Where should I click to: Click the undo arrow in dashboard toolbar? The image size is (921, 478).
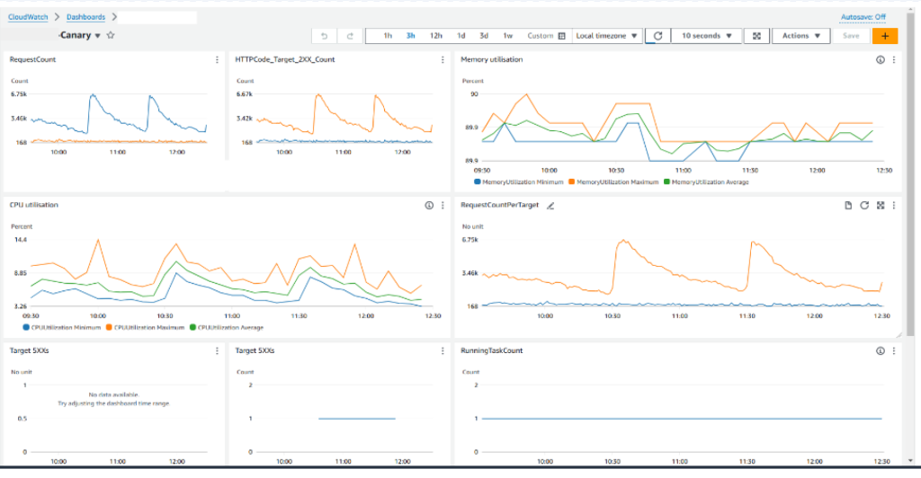[x=324, y=36]
